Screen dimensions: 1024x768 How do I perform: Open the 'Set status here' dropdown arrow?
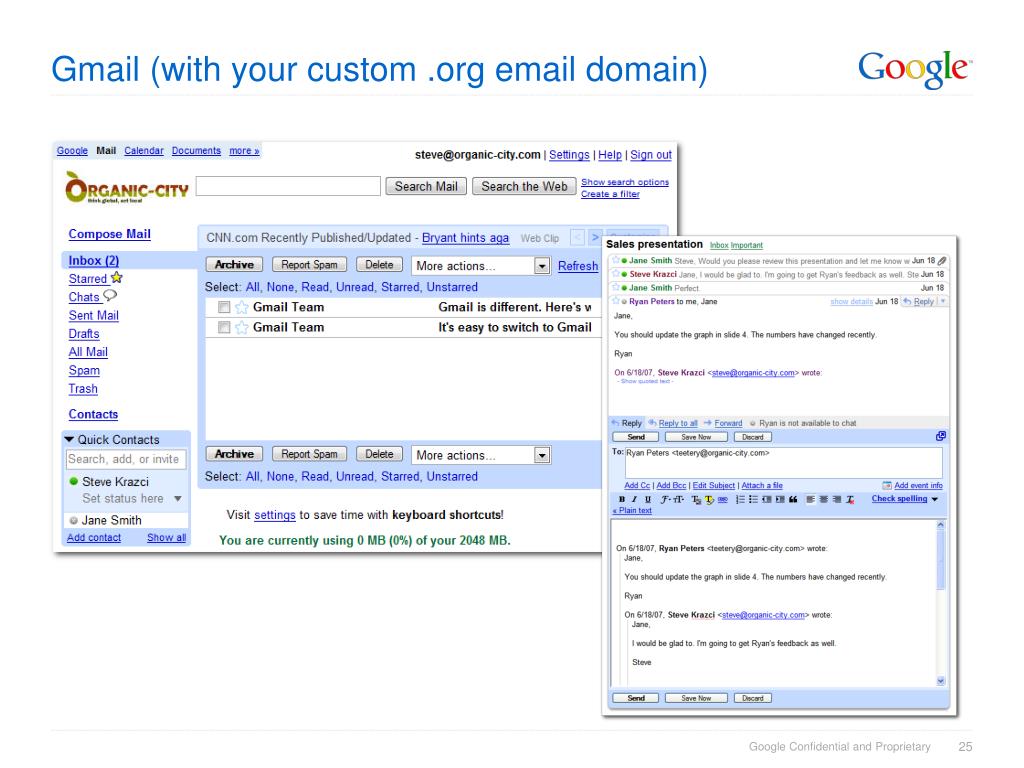pyautogui.click(x=178, y=499)
